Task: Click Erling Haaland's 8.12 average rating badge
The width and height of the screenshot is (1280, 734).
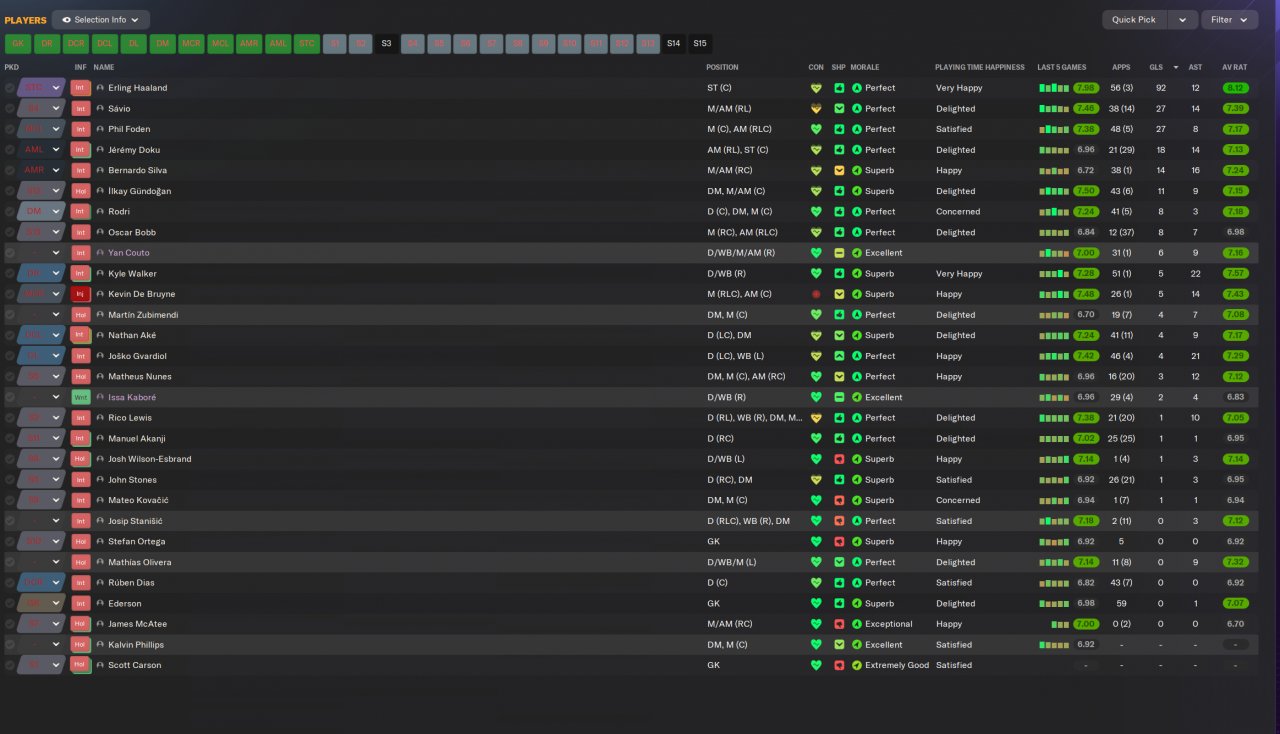Action: tap(1235, 88)
